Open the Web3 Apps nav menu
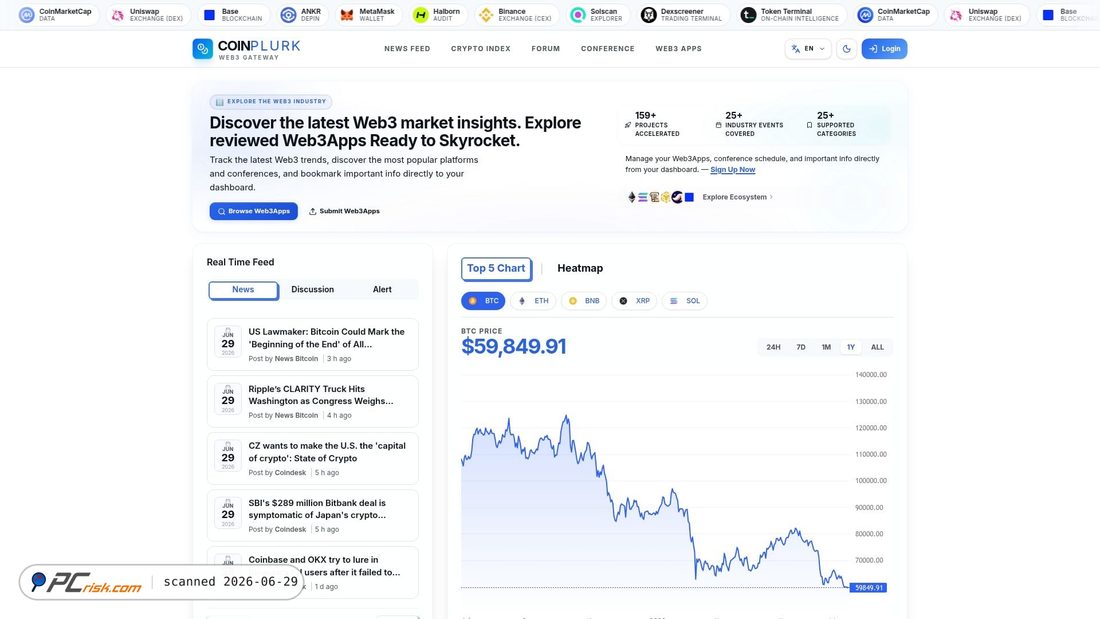Screen dimensions: 1100x619 (678, 48)
